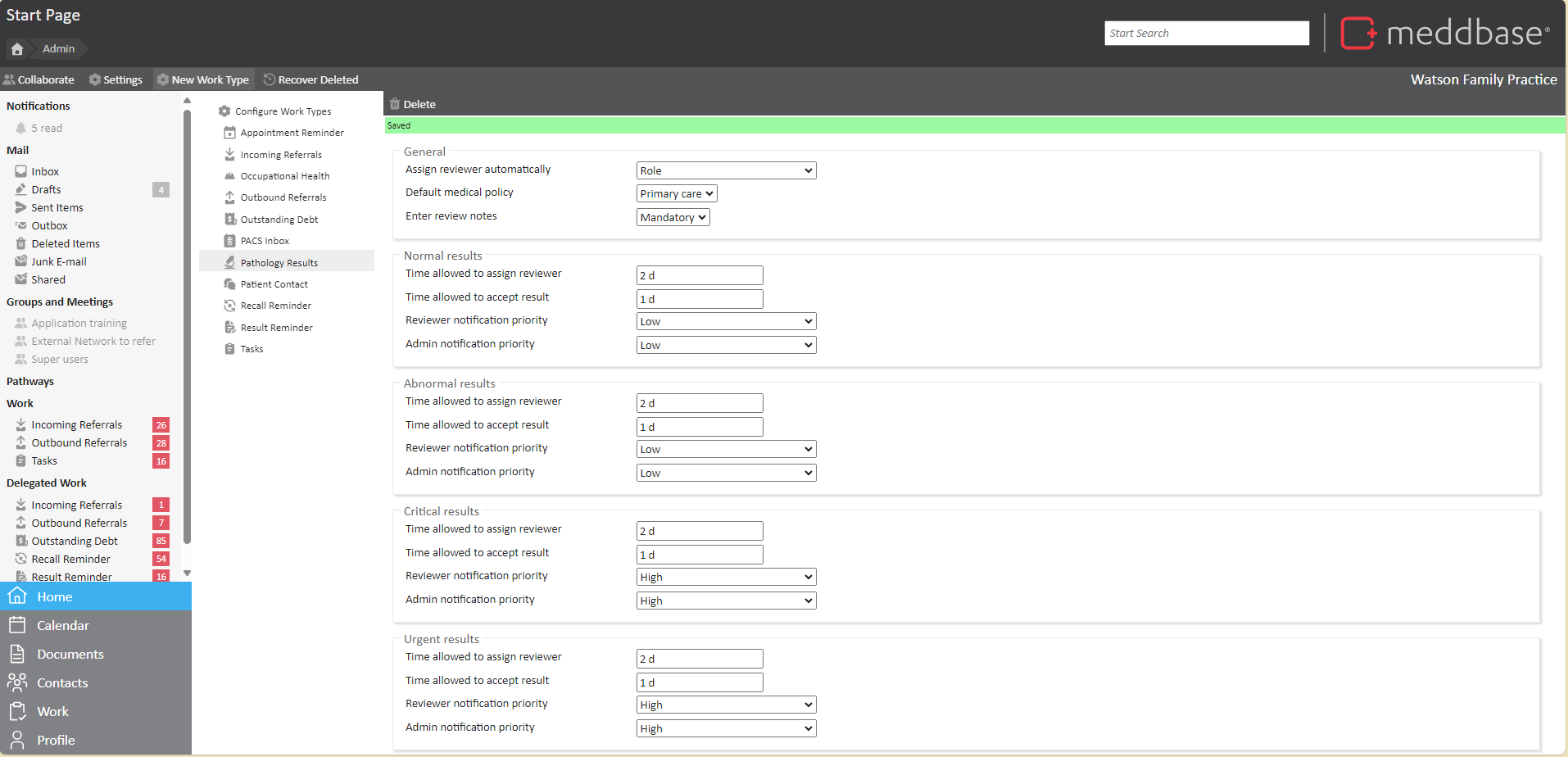Image resolution: width=1568 pixels, height=757 pixels.
Task: Select the Profile navigation icon
Action: (x=17, y=740)
